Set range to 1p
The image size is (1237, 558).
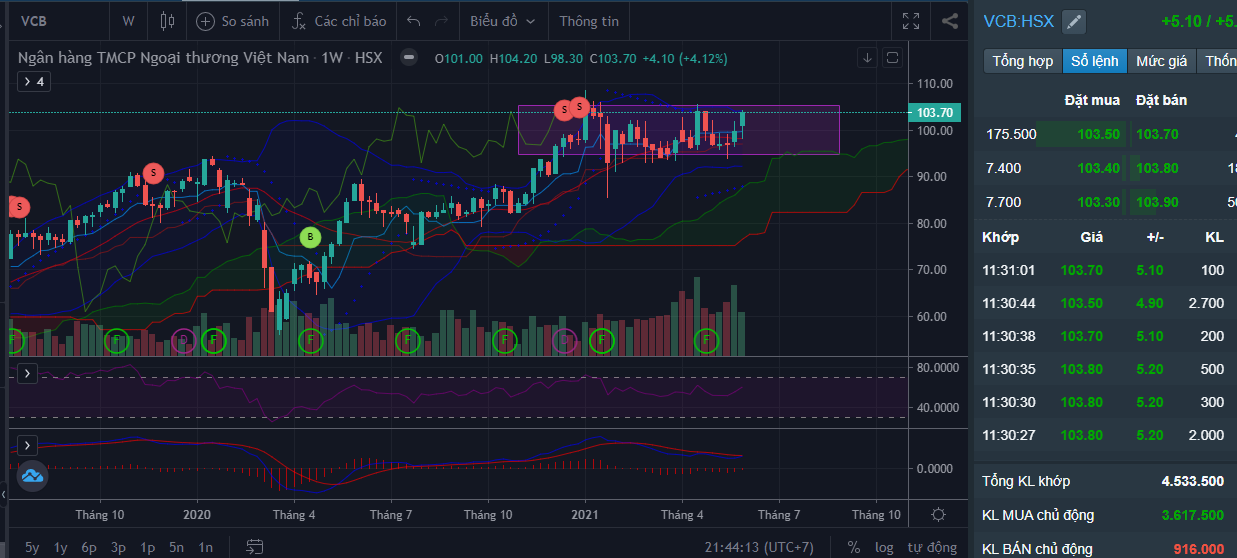(x=147, y=547)
